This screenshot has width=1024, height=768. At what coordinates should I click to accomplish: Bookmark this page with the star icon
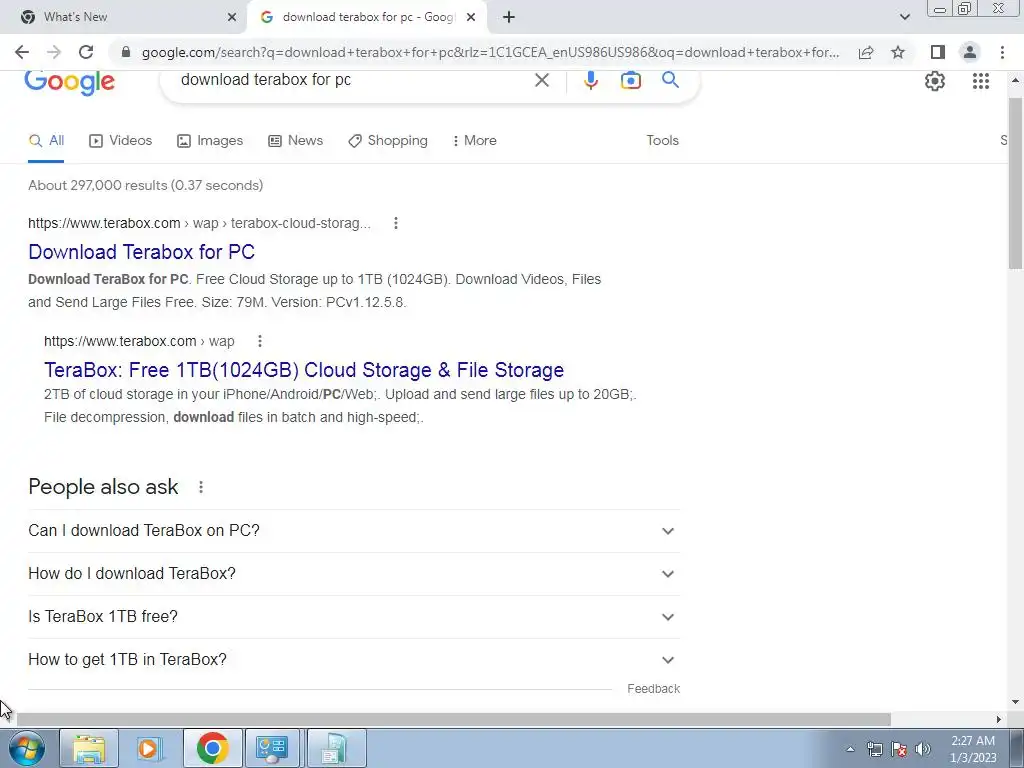pyautogui.click(x=898, y=52)
